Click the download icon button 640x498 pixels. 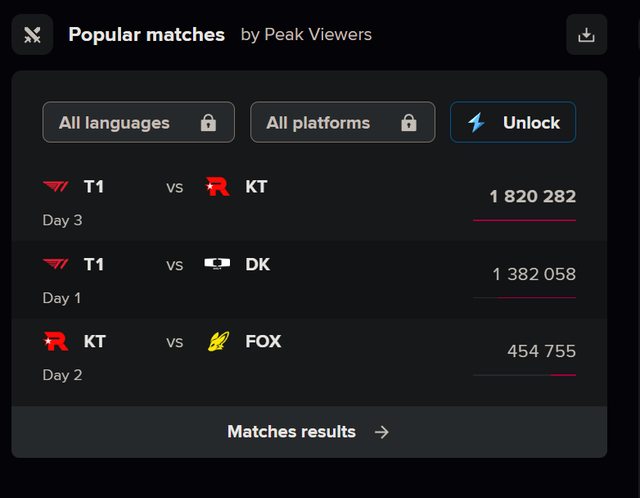click(x=586, y=35)
